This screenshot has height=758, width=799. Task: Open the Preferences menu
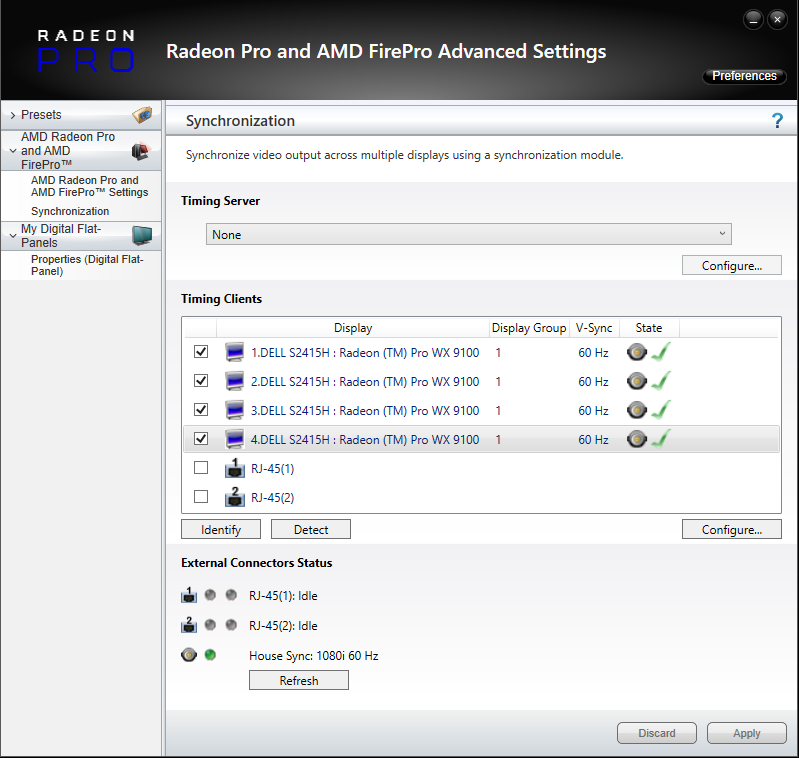point(744,76)
